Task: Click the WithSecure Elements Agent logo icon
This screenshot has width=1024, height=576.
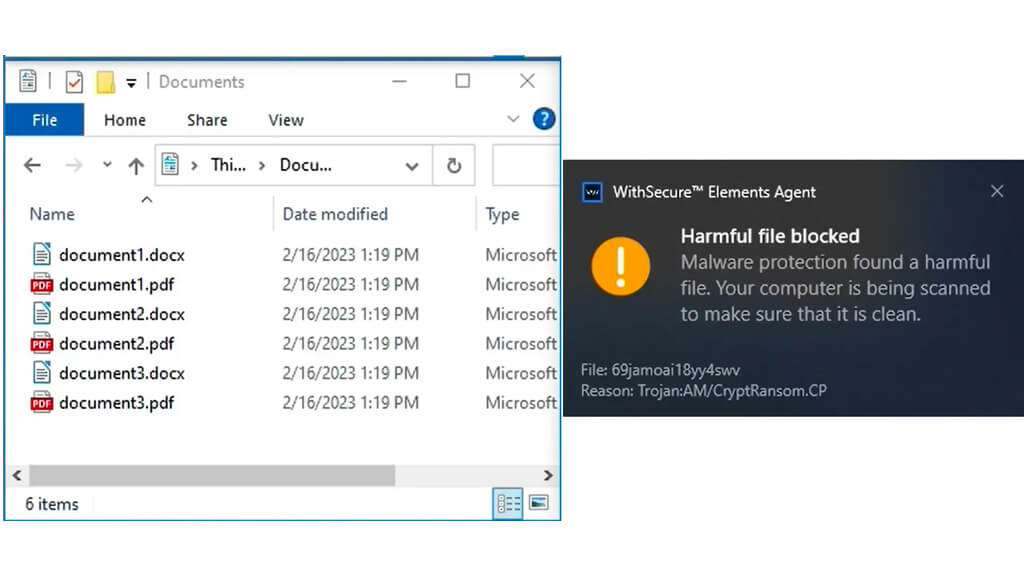Action: (592, 192)
